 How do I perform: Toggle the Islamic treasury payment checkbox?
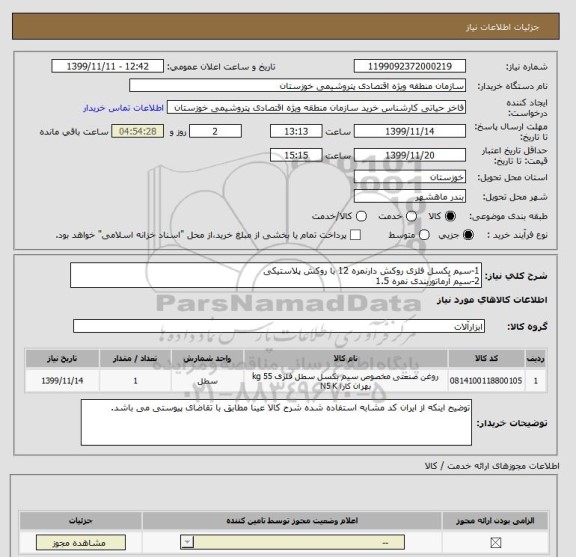coord(355,235)
